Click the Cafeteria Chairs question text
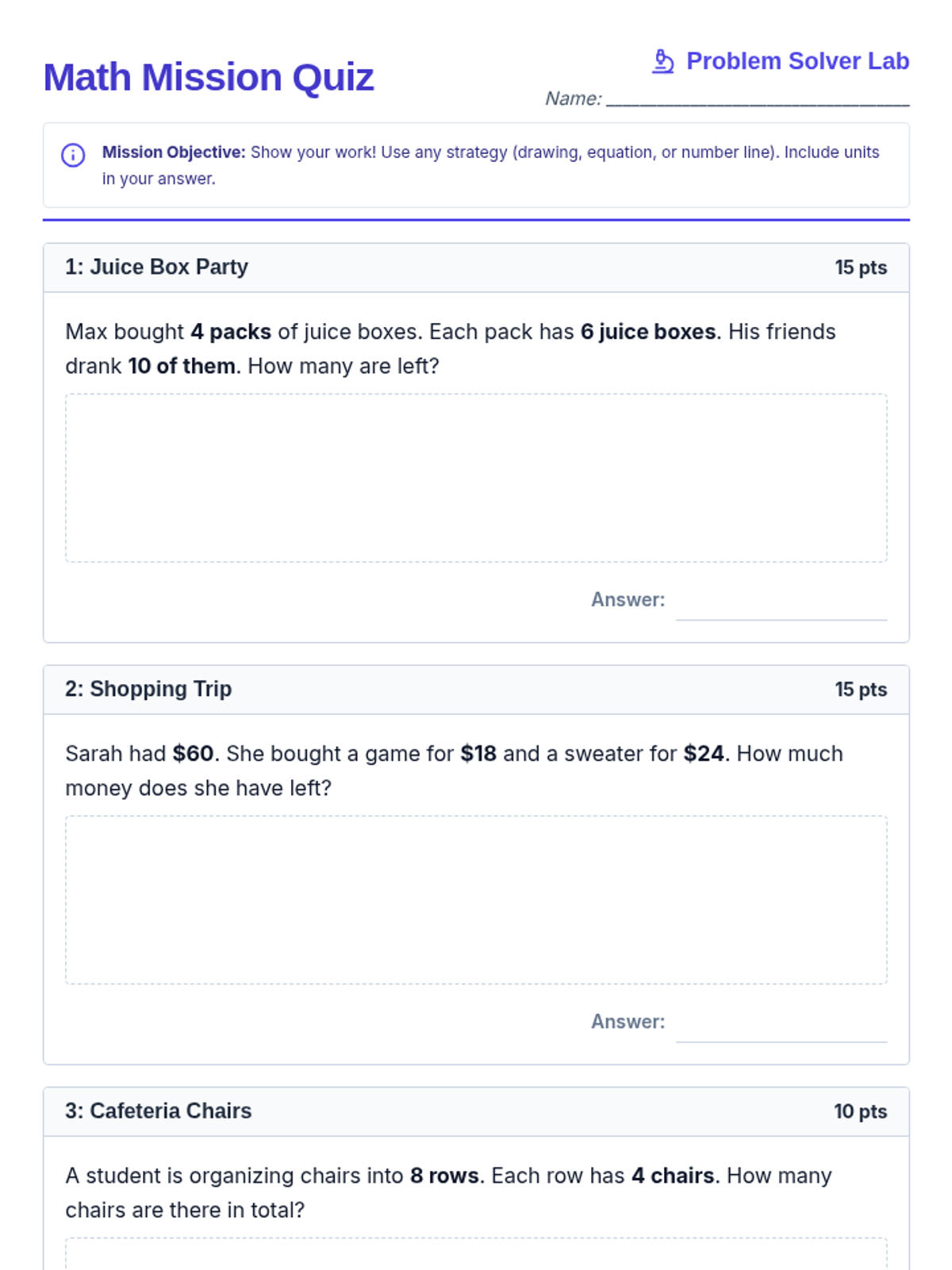 448,1192
